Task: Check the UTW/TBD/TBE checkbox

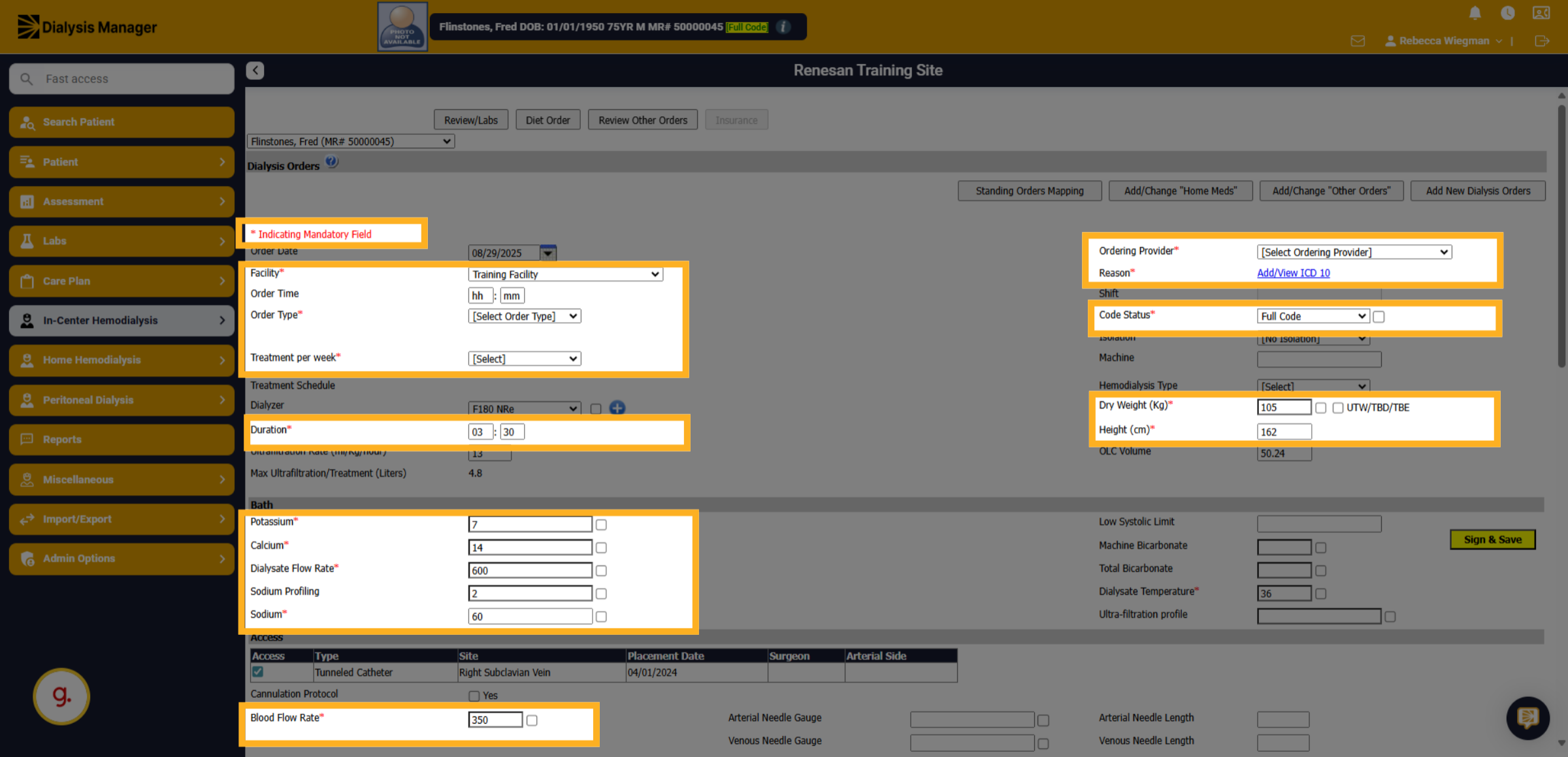Action: [1338, 408]
